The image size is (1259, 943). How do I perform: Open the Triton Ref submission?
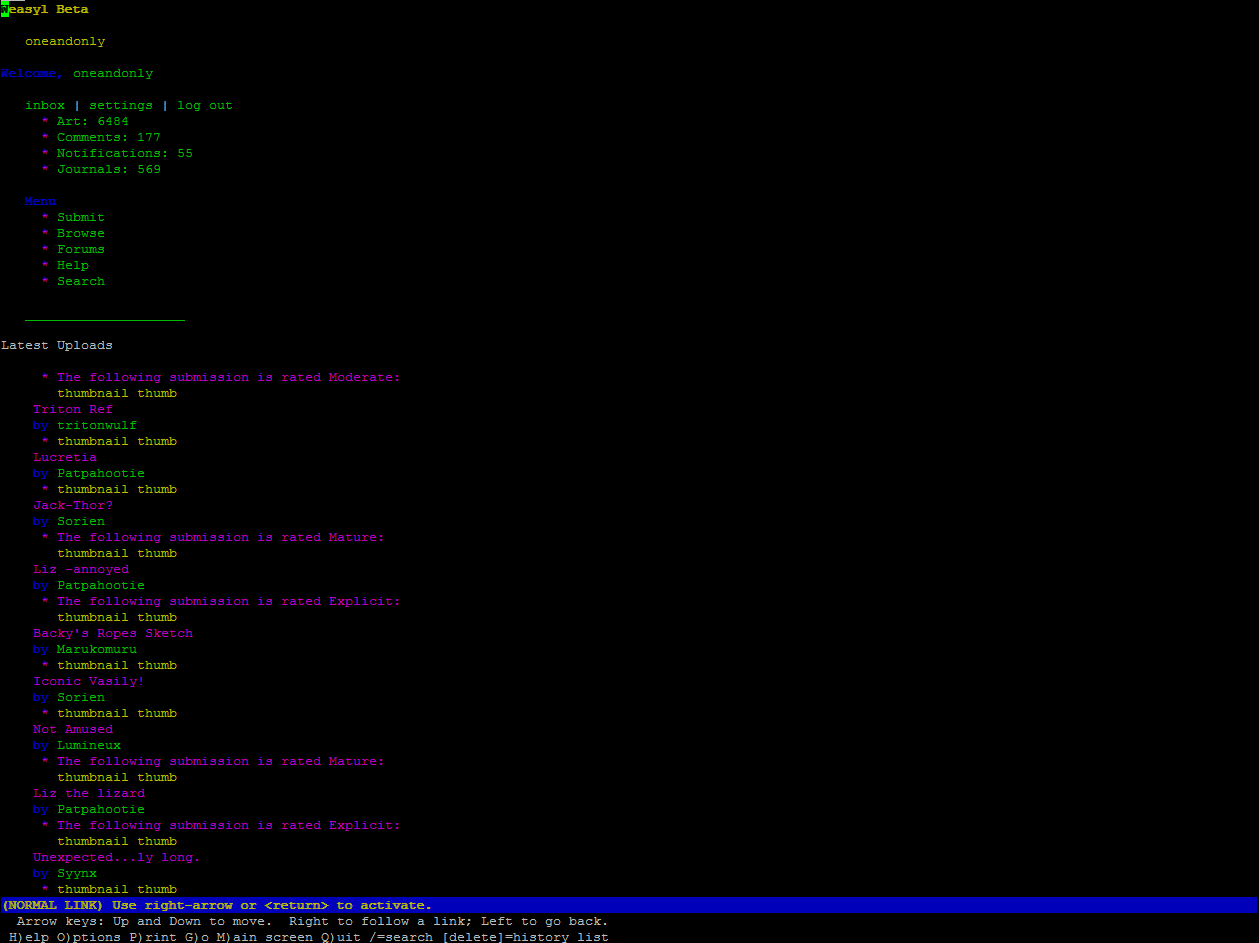point(72,409)
